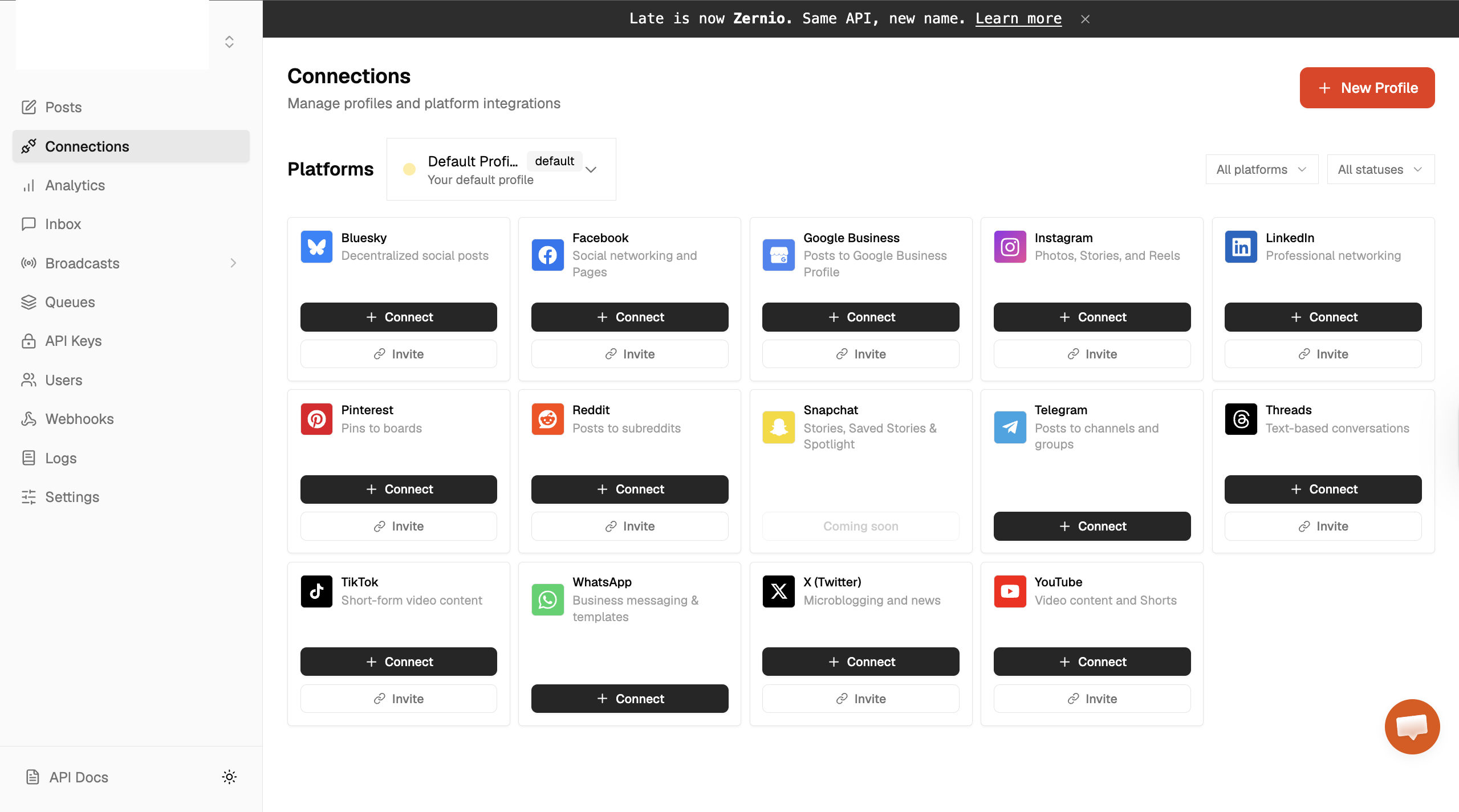Toggle light/dark theme sun icon

229,777
